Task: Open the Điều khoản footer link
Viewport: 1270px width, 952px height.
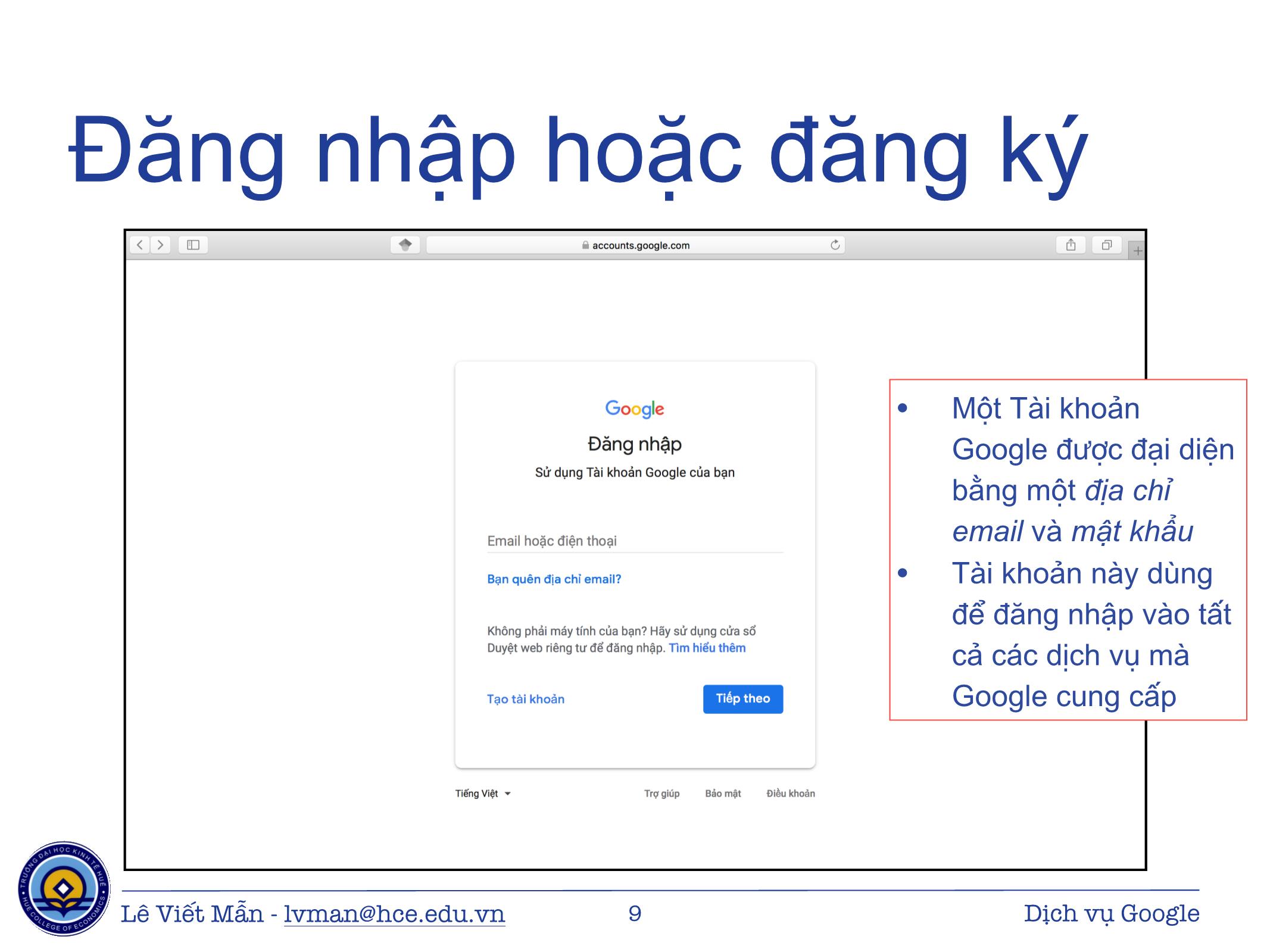Action: click(x=791, y=794)
